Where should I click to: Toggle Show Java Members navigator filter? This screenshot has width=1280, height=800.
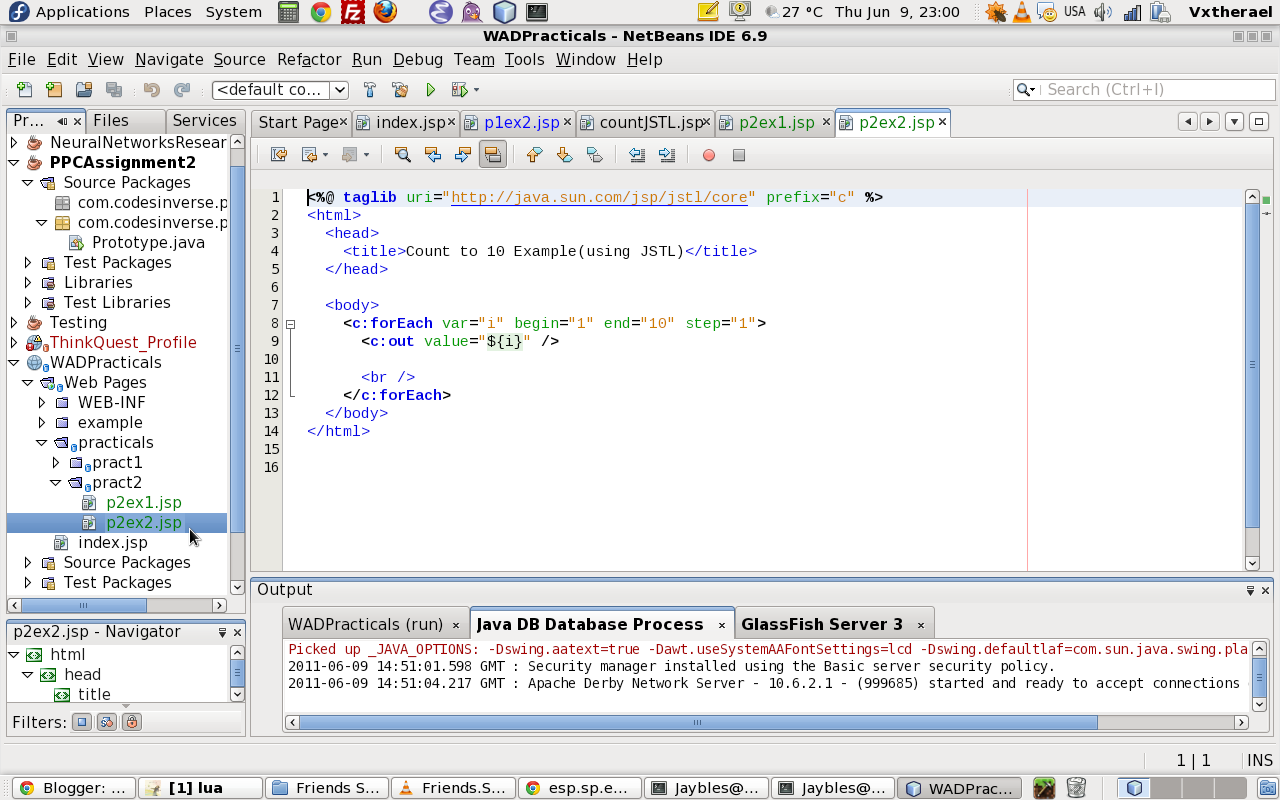point(83,721)
